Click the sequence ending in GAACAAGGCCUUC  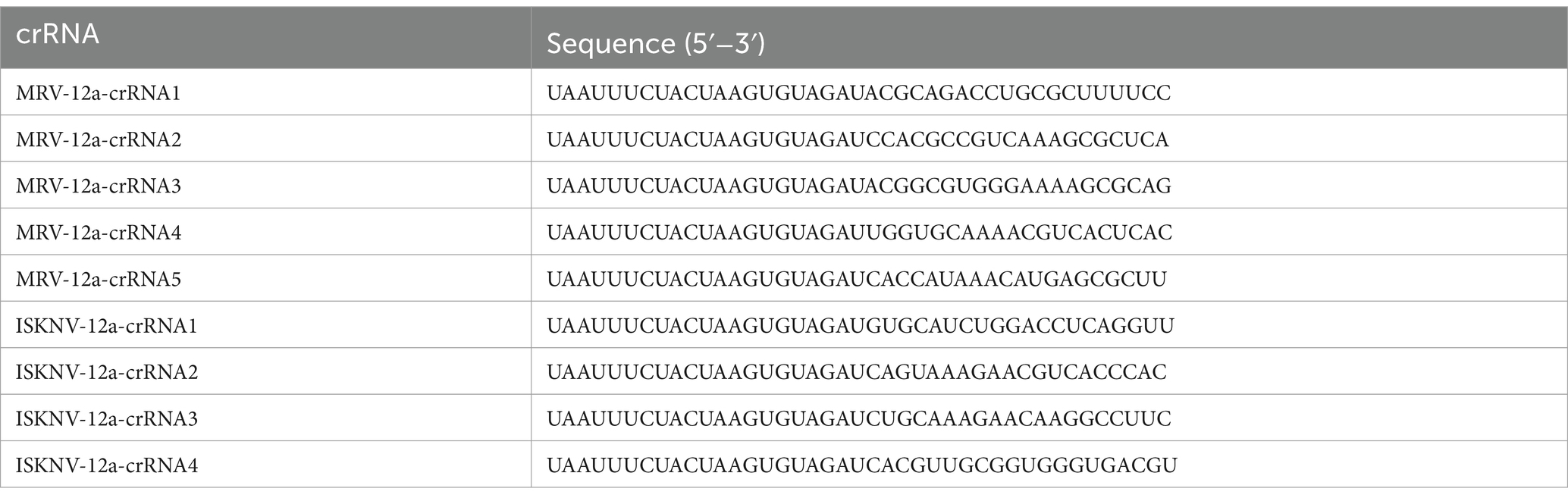[x=858, y=418]
